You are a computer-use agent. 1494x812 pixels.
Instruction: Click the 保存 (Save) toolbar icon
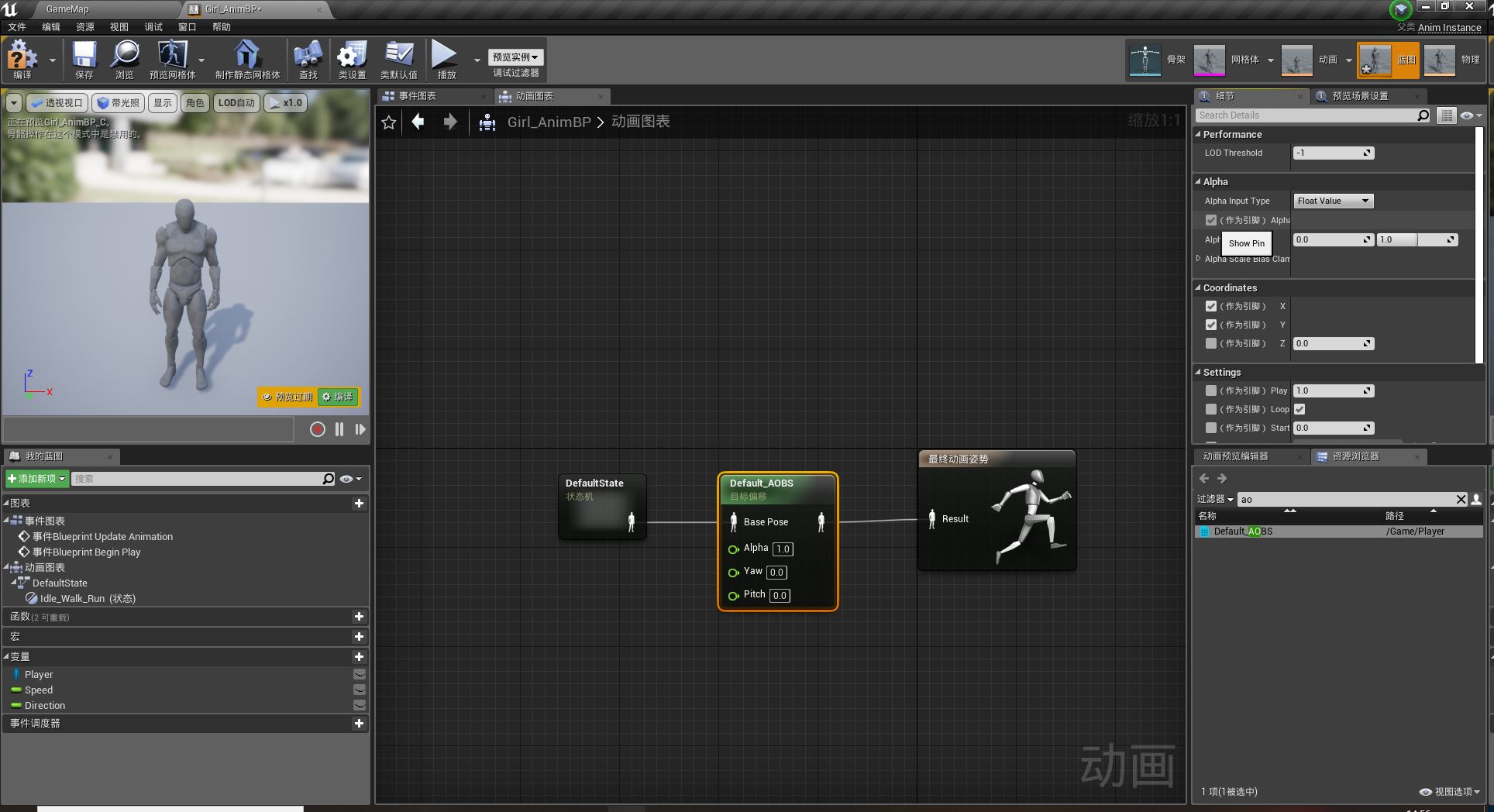coord(84,58)
